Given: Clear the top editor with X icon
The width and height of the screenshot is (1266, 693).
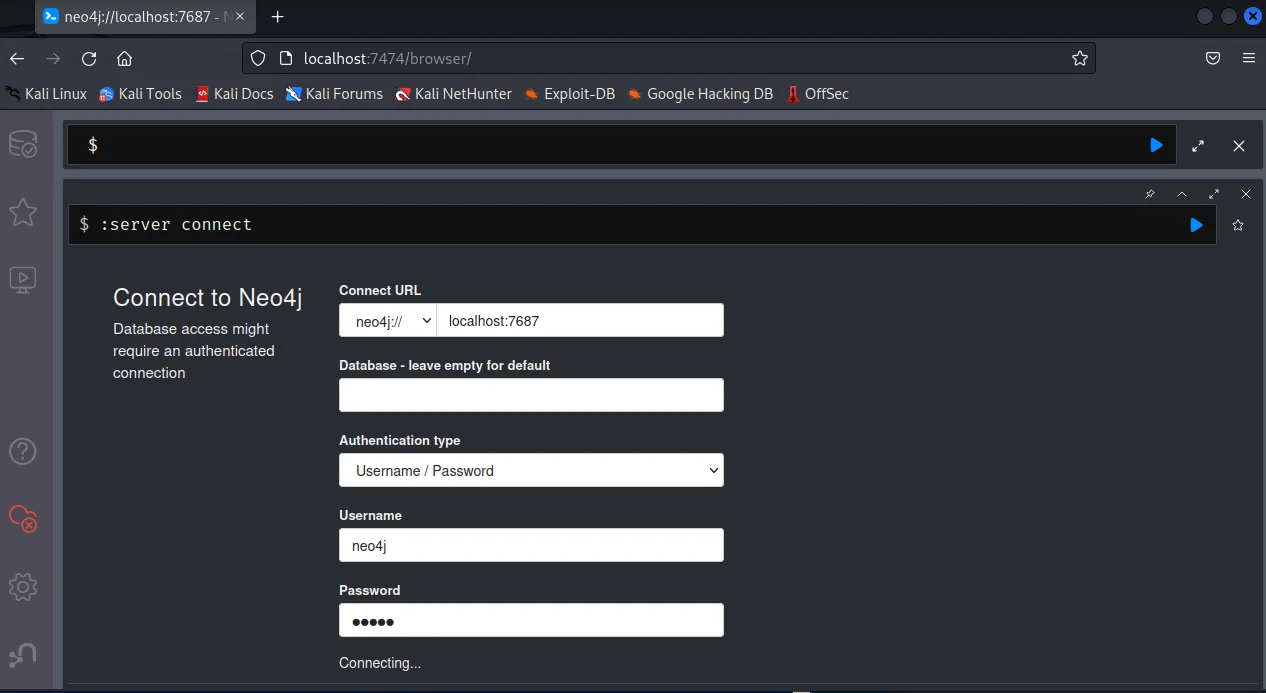Looking at the screenshot, I should coord(1239,146).
